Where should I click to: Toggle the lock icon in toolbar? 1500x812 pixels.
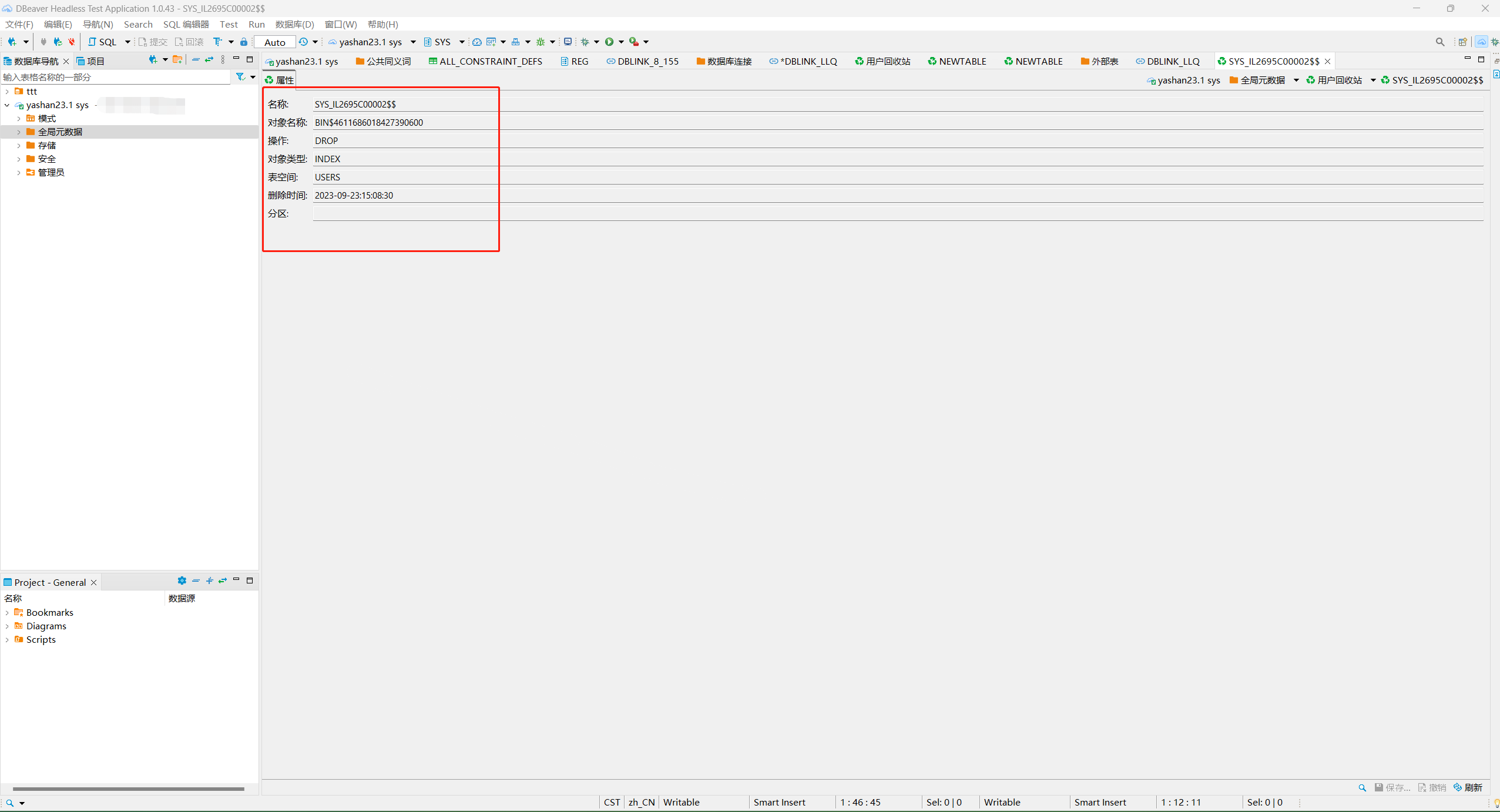pyautogui.click(x=244, y=42)
